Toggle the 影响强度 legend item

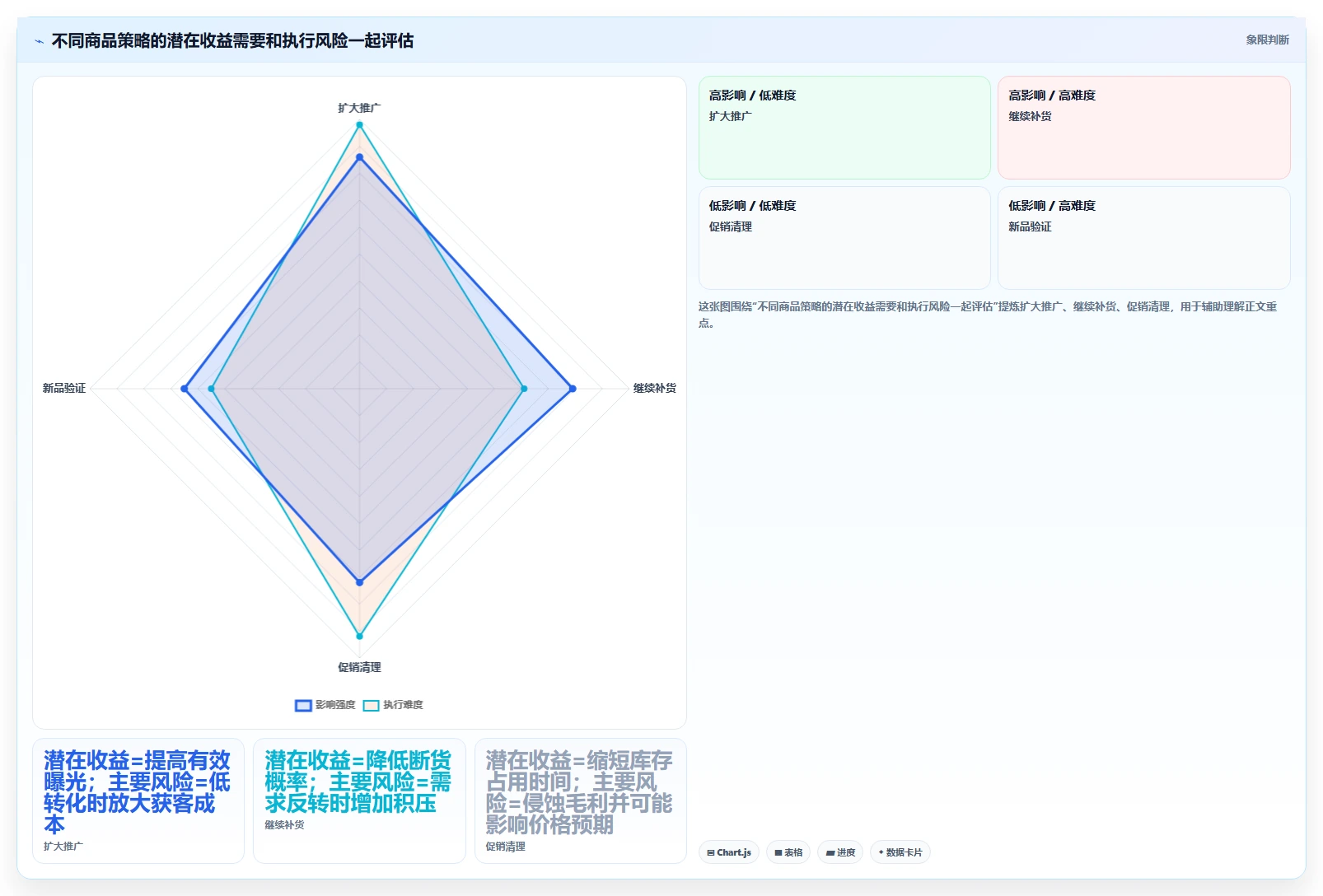(x=325, y=705)
